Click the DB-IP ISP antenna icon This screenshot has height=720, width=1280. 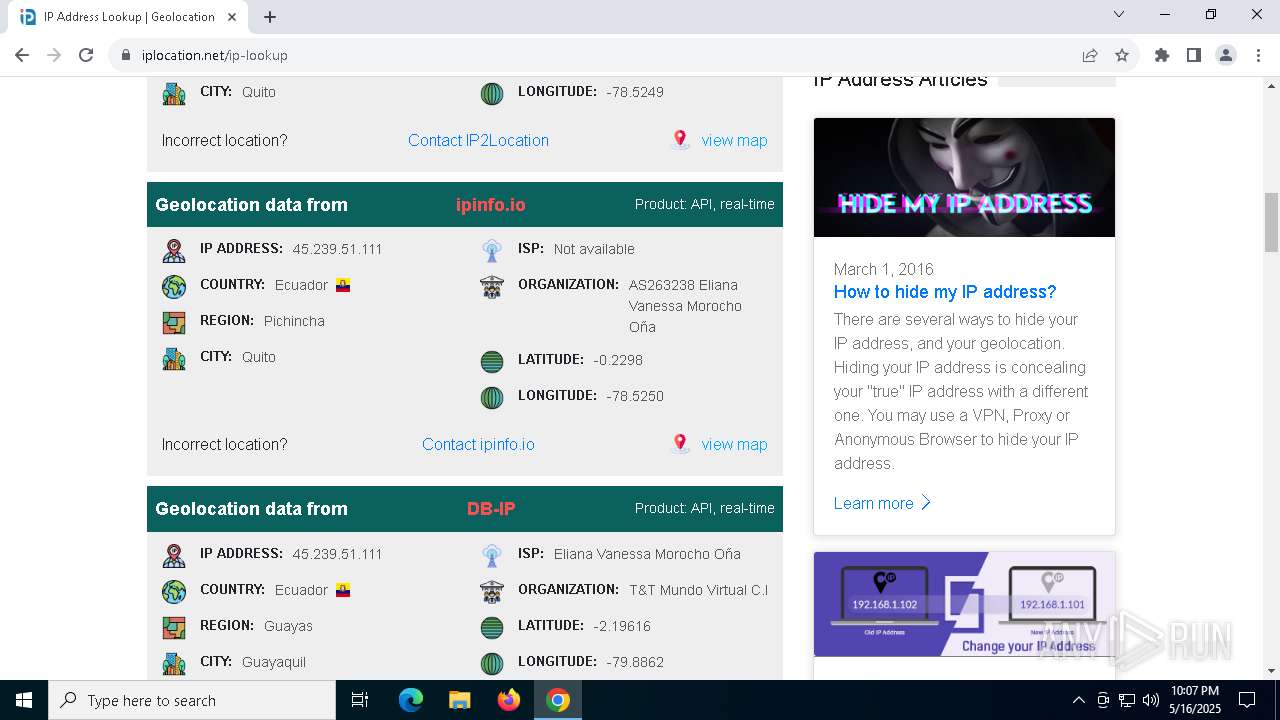492,555
